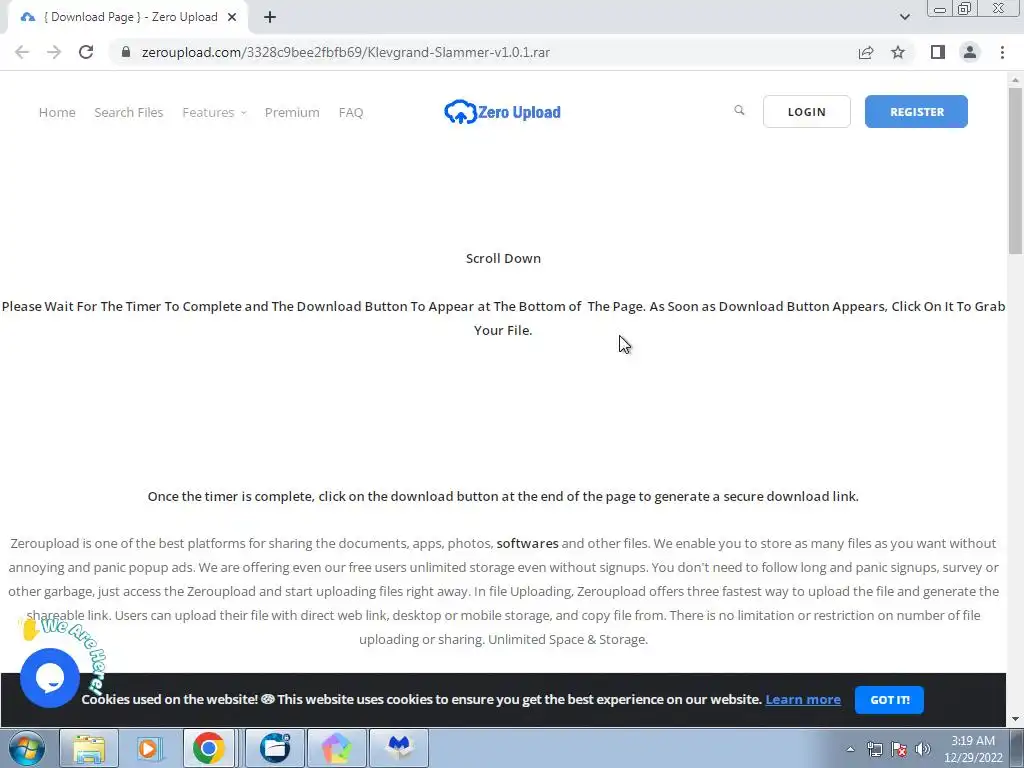Go to Home in site navigation

[57, 112]
